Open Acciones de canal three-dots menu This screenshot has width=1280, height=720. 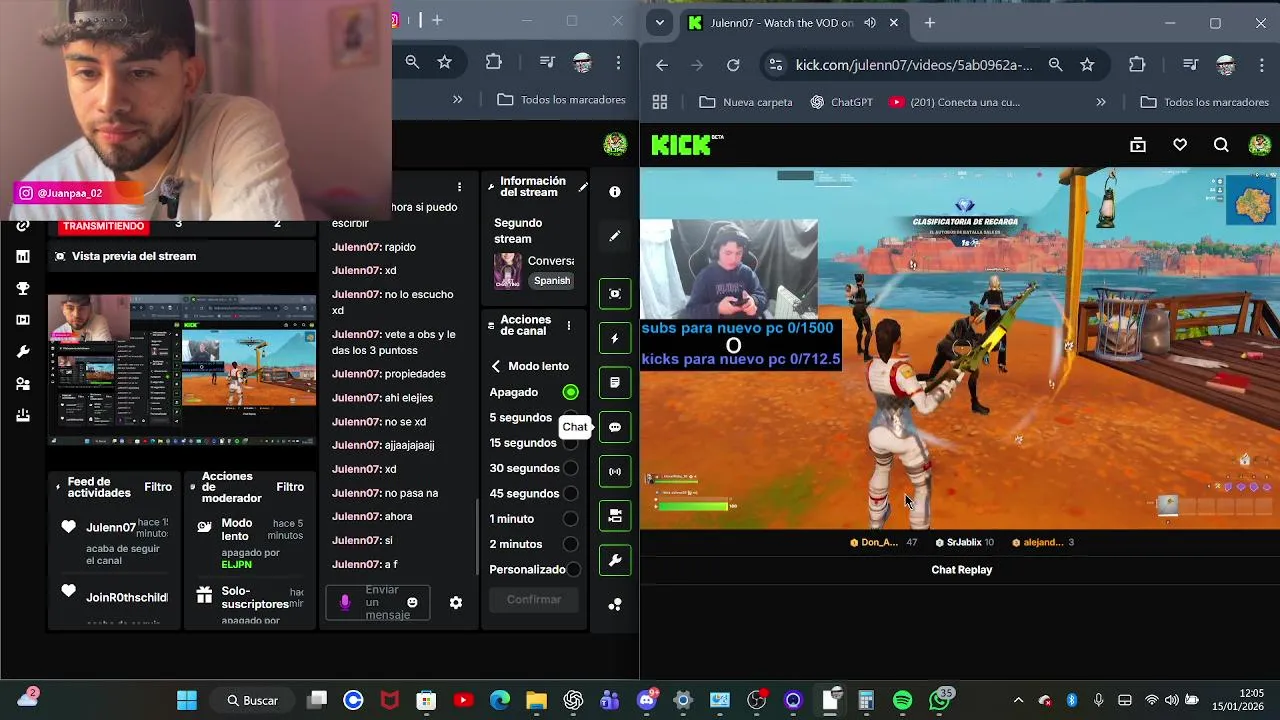[568, 326]
